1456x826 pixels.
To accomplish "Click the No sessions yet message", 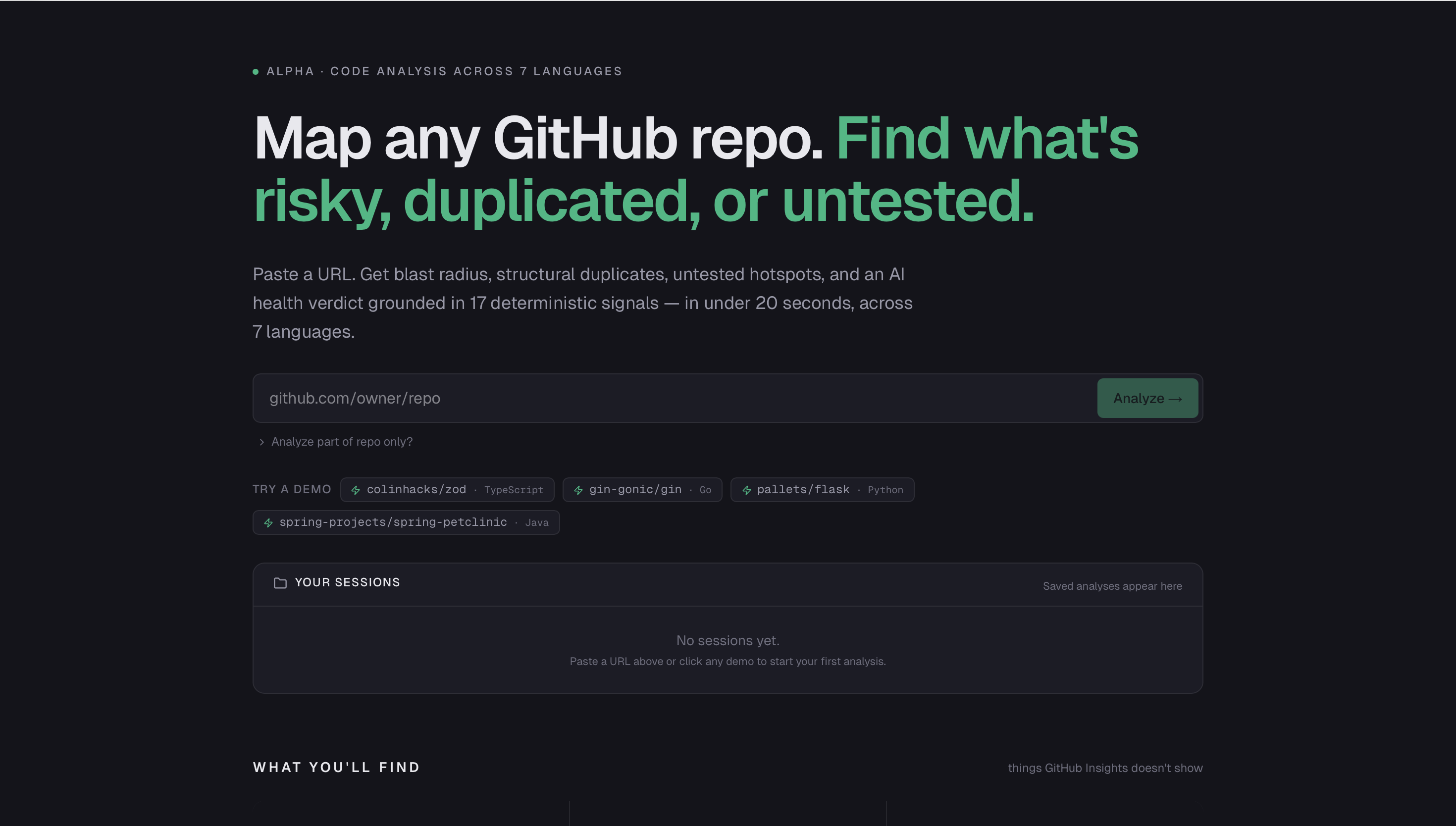I will pos(728,640).
